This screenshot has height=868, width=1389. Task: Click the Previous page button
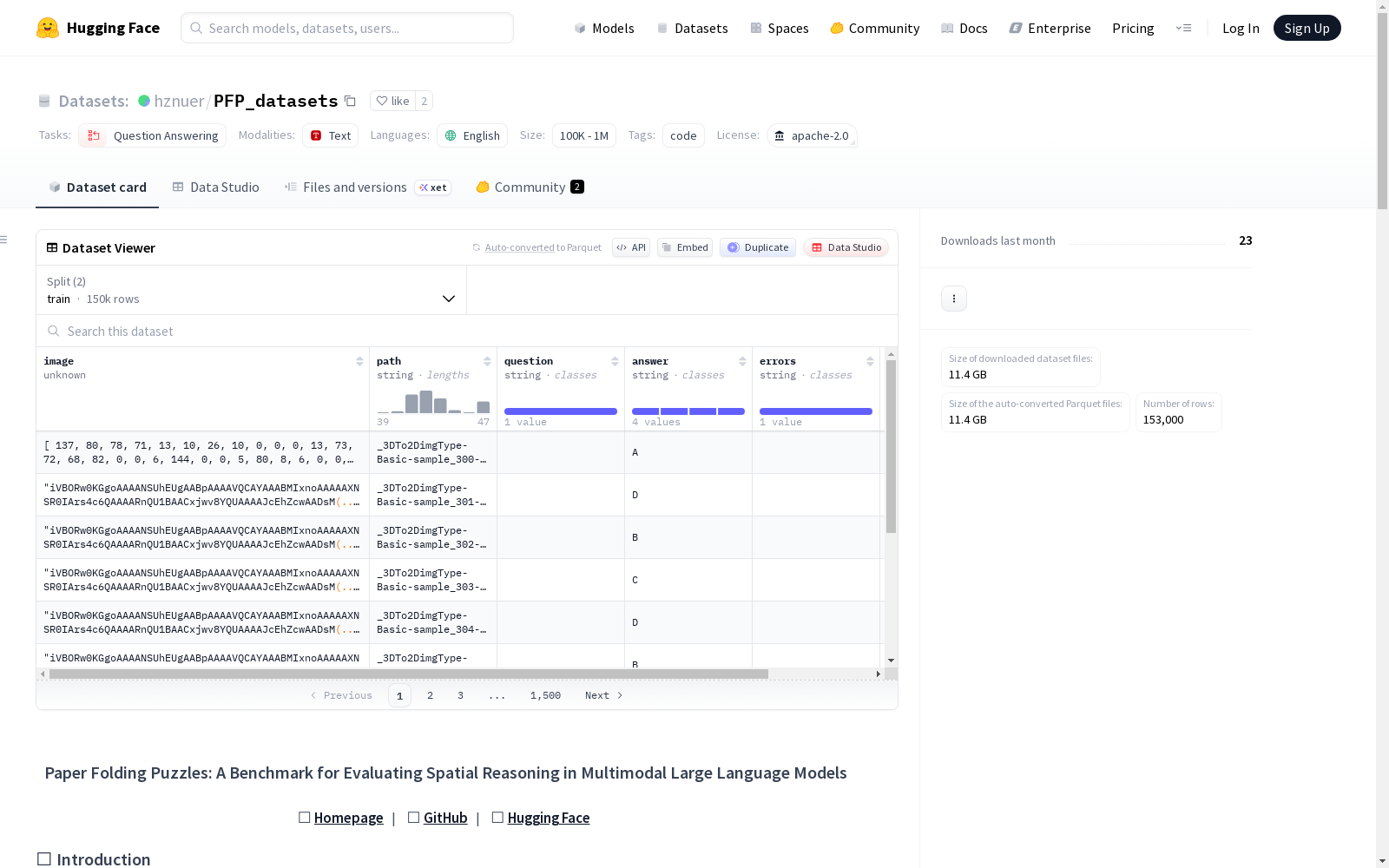tap(341, 695)
